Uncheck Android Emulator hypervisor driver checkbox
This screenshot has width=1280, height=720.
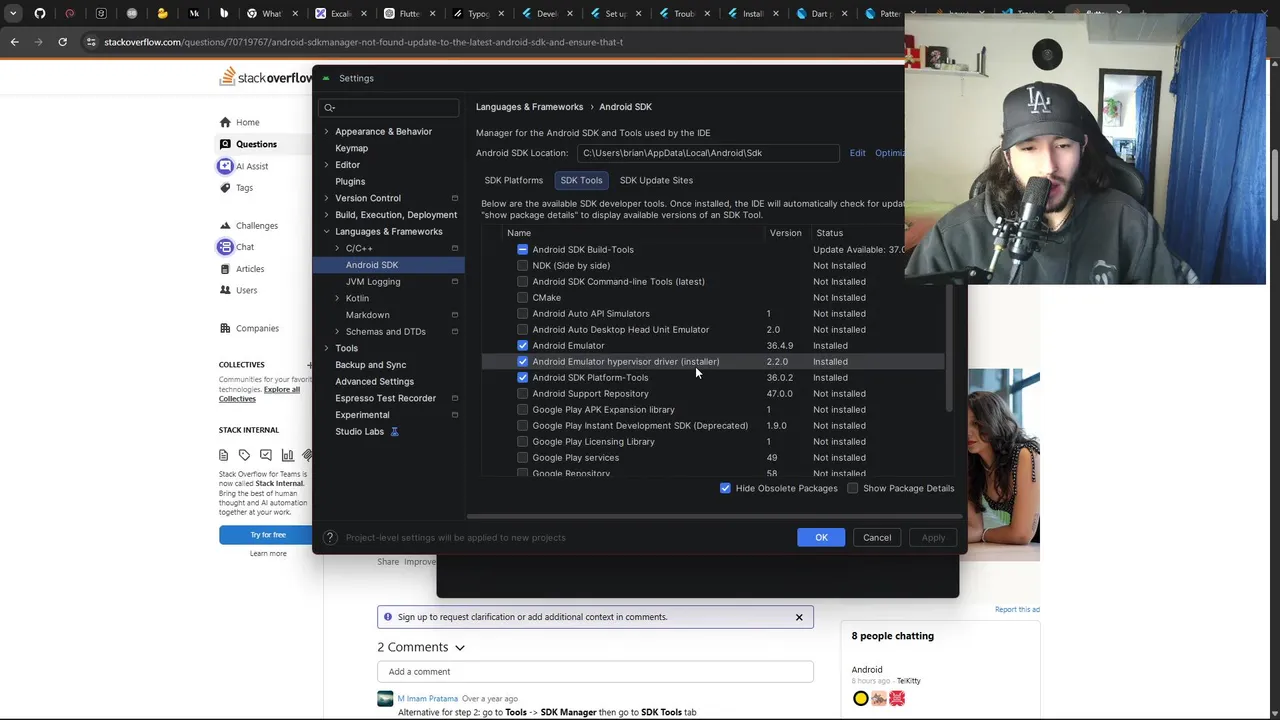(x=522, y=362)
